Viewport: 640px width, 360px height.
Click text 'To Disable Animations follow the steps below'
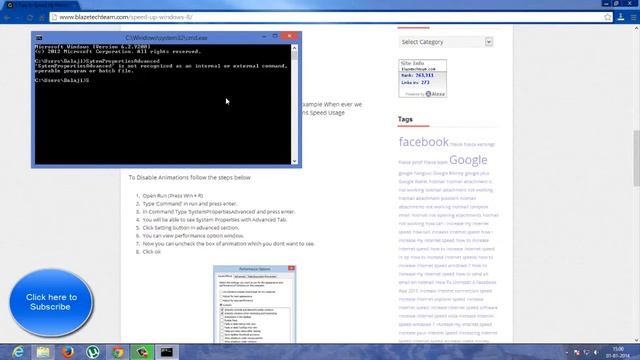coord(189,178)
